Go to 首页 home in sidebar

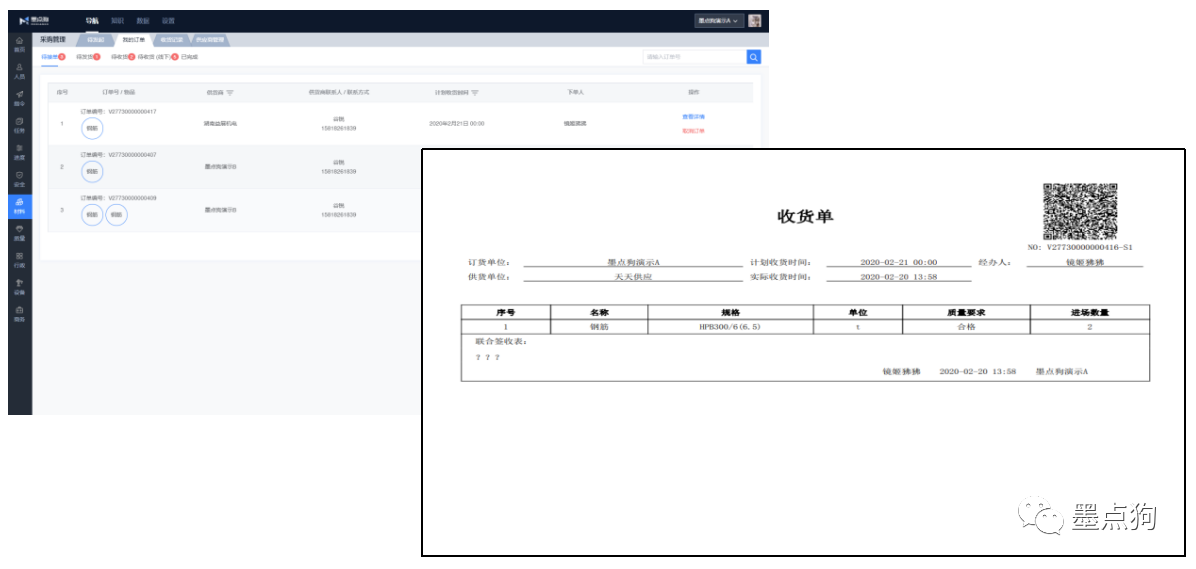(19, 43)
